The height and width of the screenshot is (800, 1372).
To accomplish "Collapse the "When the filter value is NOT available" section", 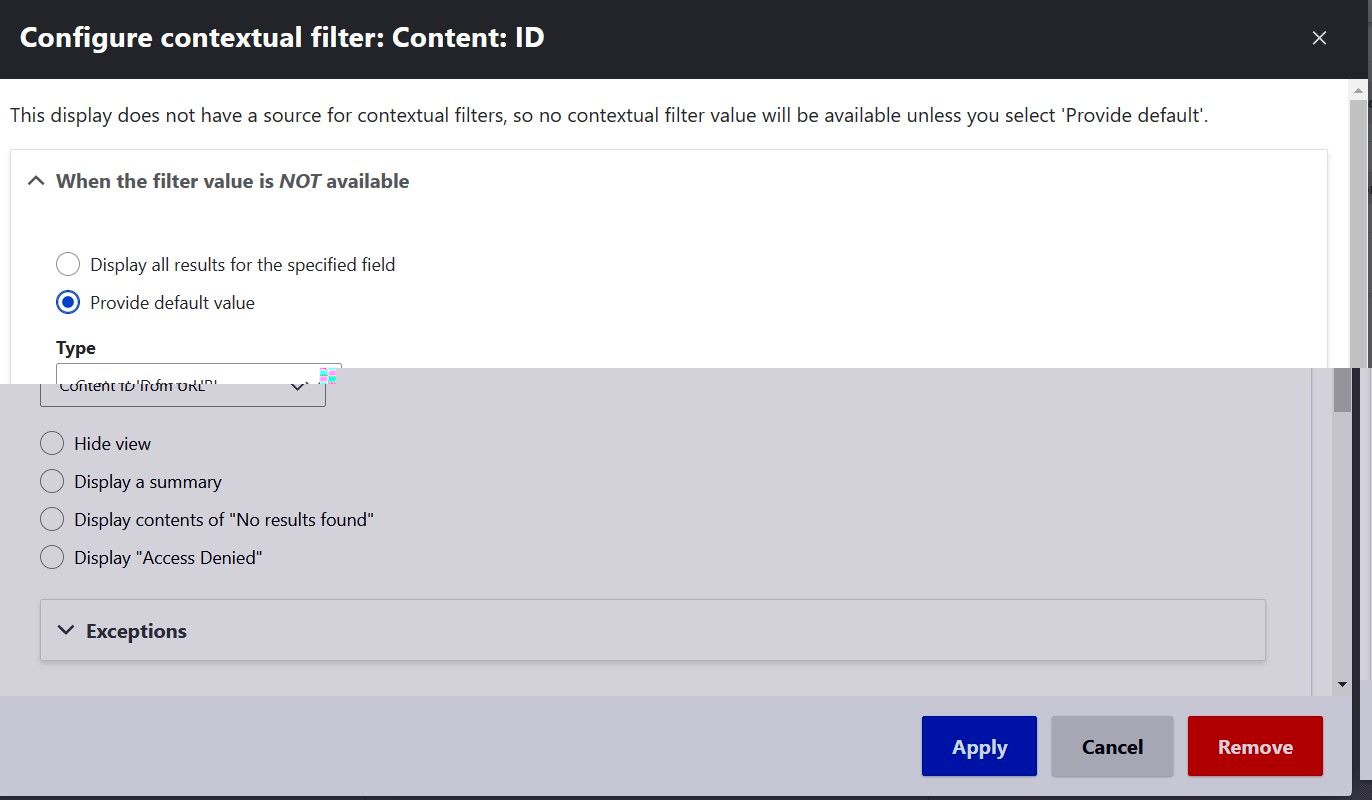I will point(36,180).
